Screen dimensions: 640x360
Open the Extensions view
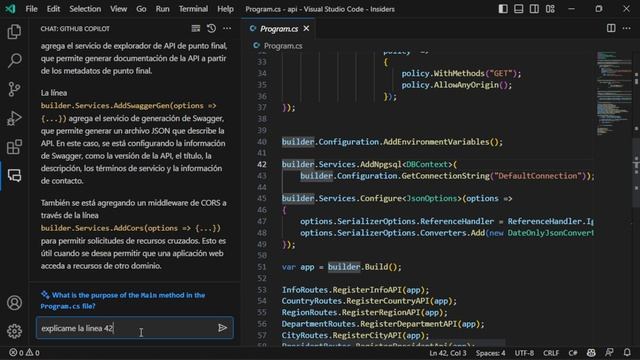pyautogui.click(x=14, y=147)
